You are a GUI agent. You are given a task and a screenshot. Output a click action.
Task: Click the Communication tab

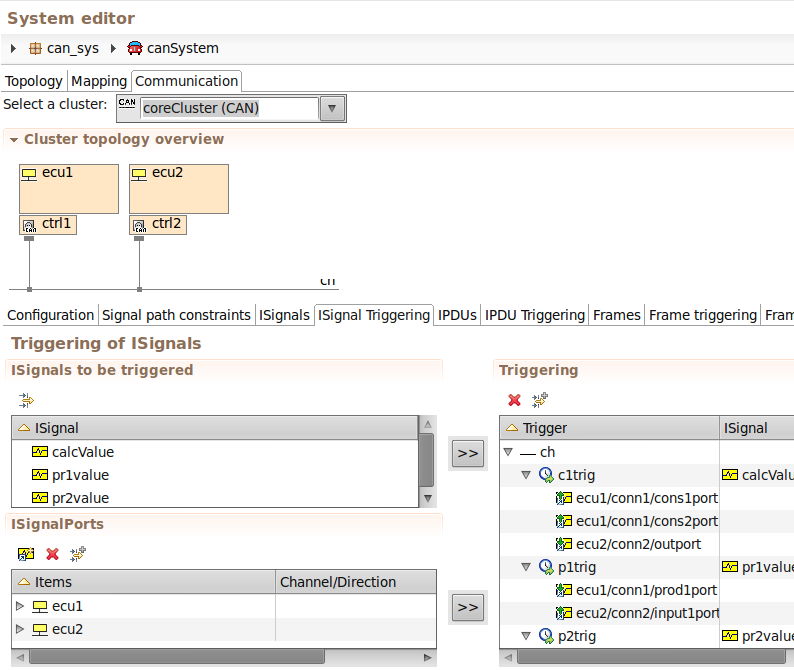186,81
